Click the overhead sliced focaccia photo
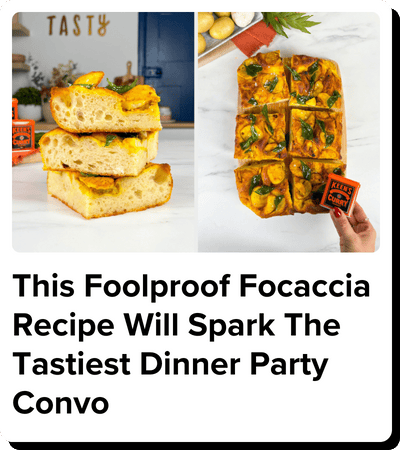 [x=289, y=132]
